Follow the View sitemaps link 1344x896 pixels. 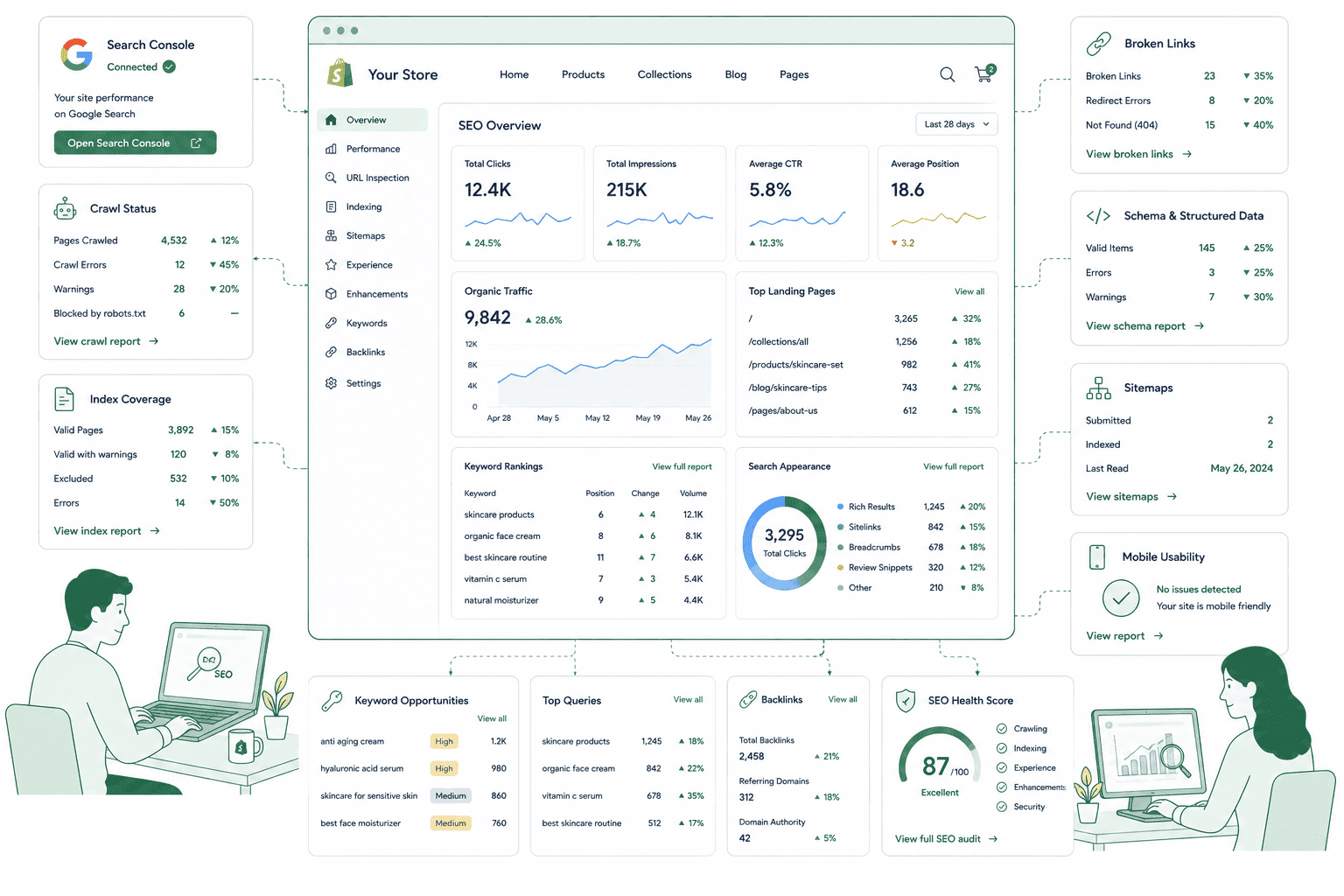click(1130, 497)
